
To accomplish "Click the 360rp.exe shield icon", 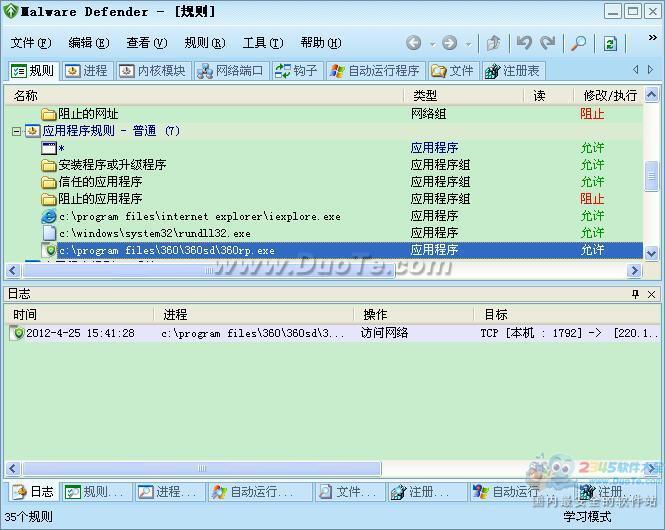I will [x=49, y=250].
